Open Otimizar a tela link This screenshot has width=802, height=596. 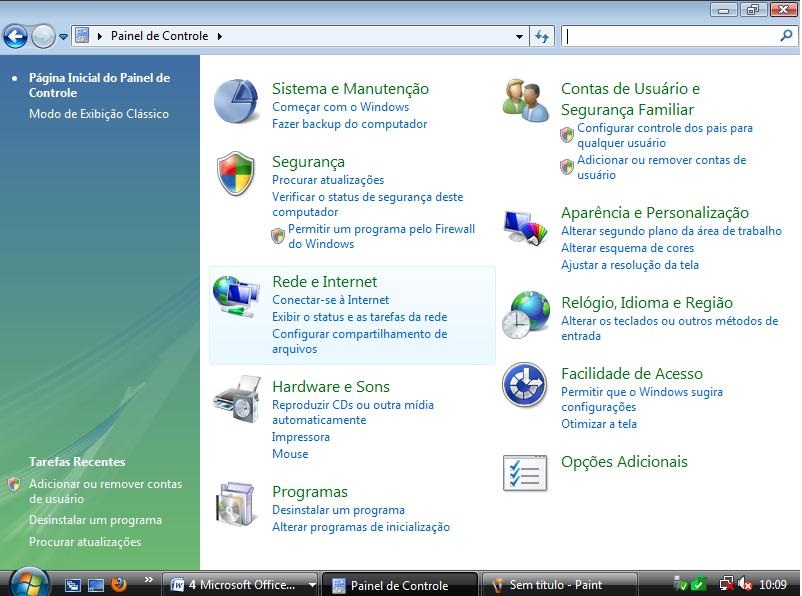pos(599,424)
